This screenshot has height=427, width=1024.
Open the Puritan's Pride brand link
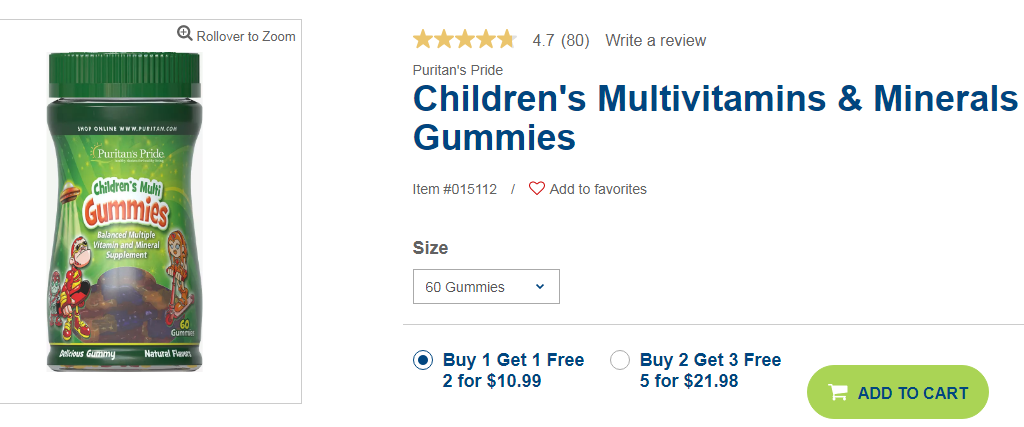[x=458, y=71]
